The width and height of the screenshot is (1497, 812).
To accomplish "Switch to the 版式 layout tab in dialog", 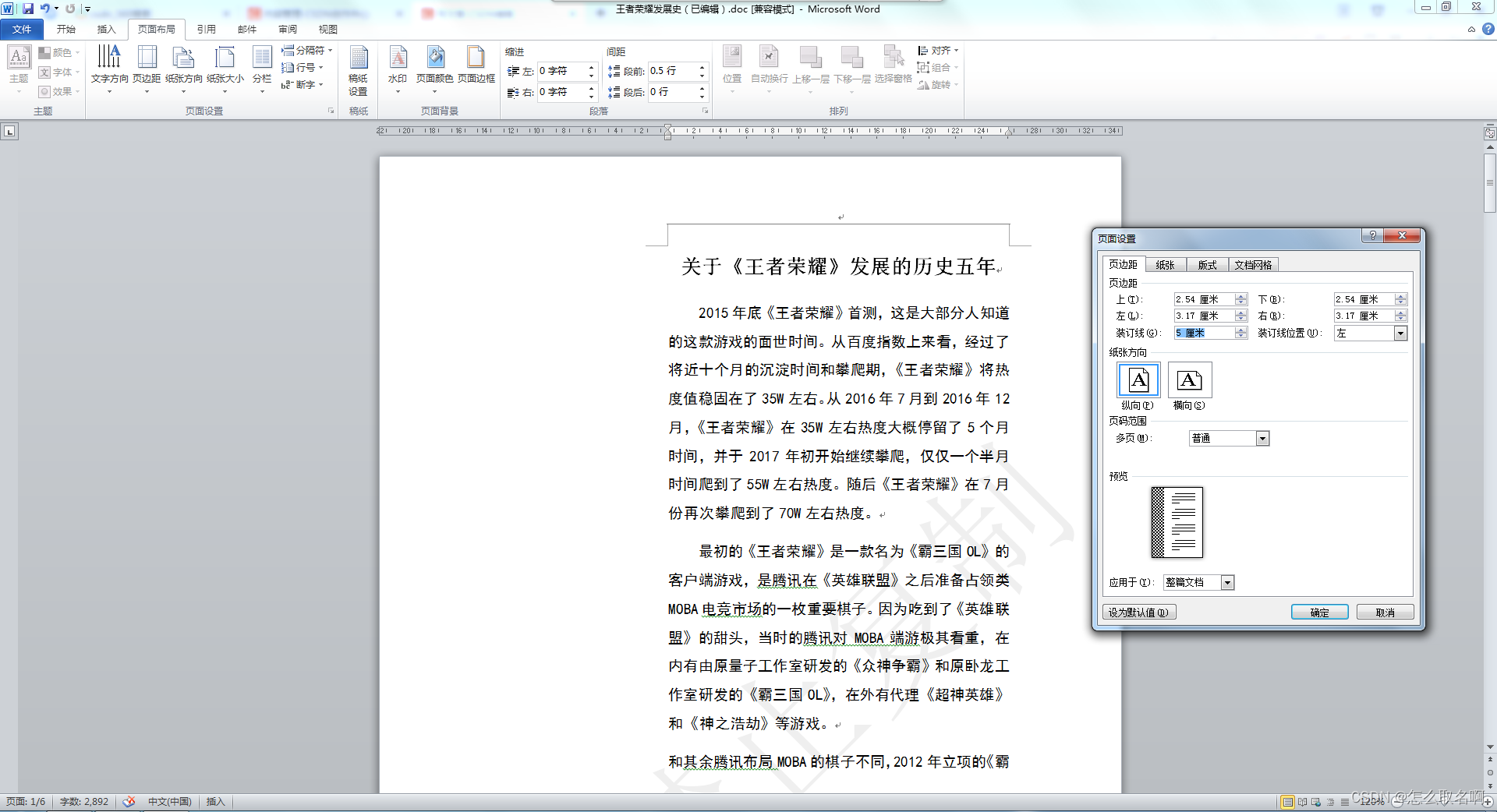I will click(x=1207, y=265).
